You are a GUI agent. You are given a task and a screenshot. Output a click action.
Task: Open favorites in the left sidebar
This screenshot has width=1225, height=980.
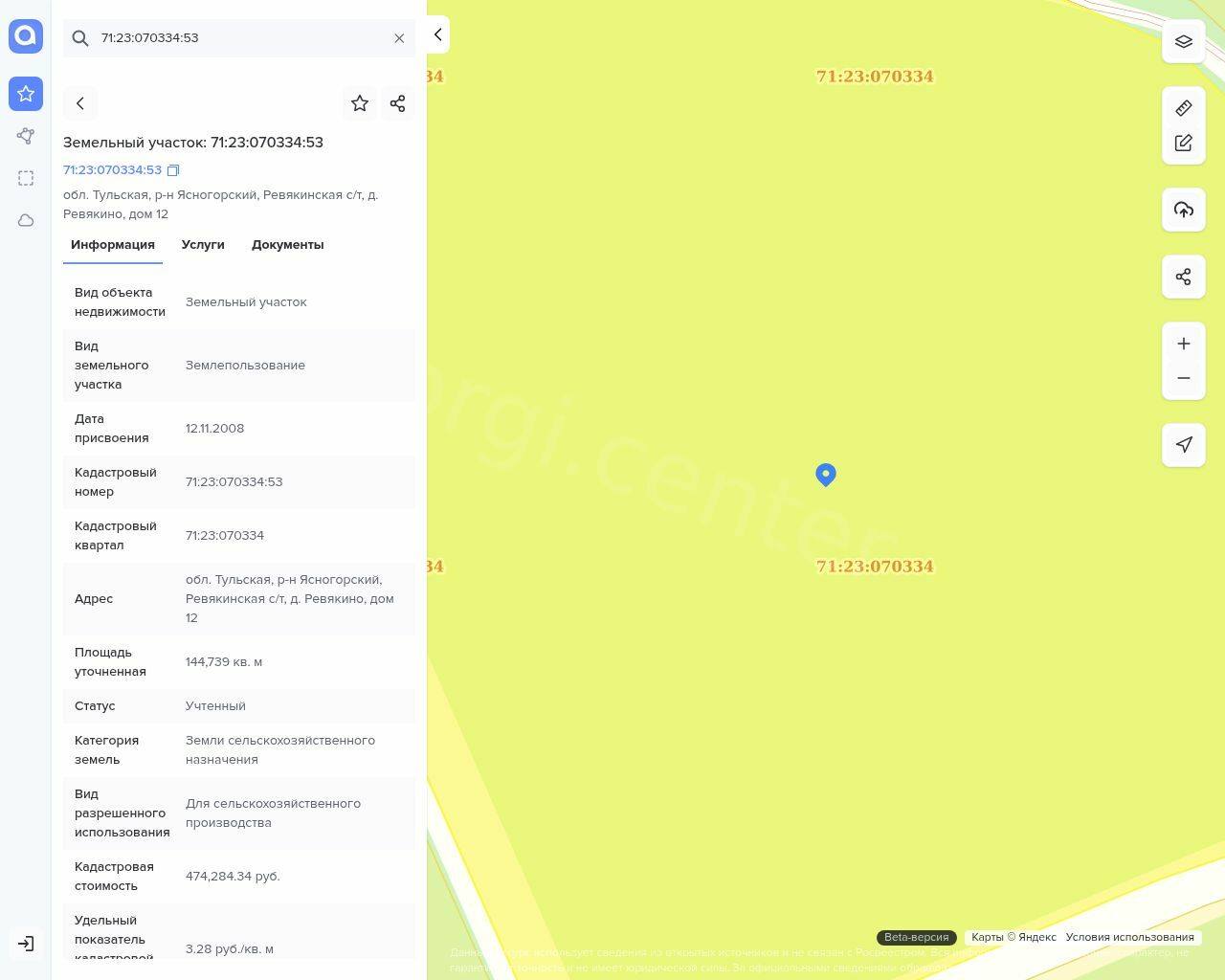pyautogui.click(x=26, y=94)
